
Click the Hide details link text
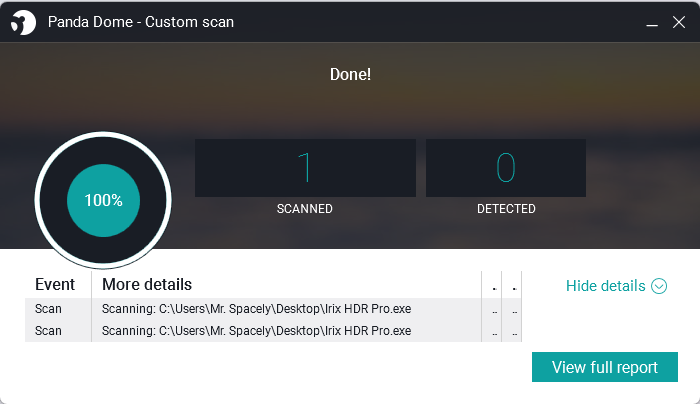point(605,286)
